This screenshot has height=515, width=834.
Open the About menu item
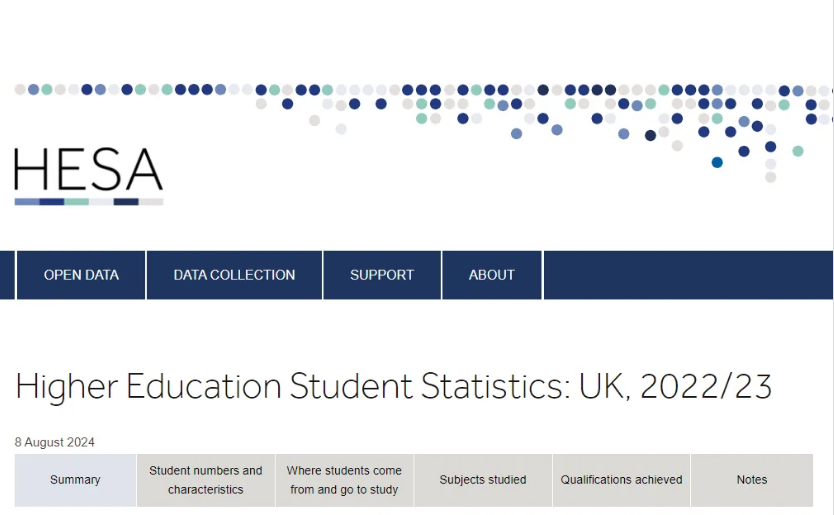click(x=492, y=275)
